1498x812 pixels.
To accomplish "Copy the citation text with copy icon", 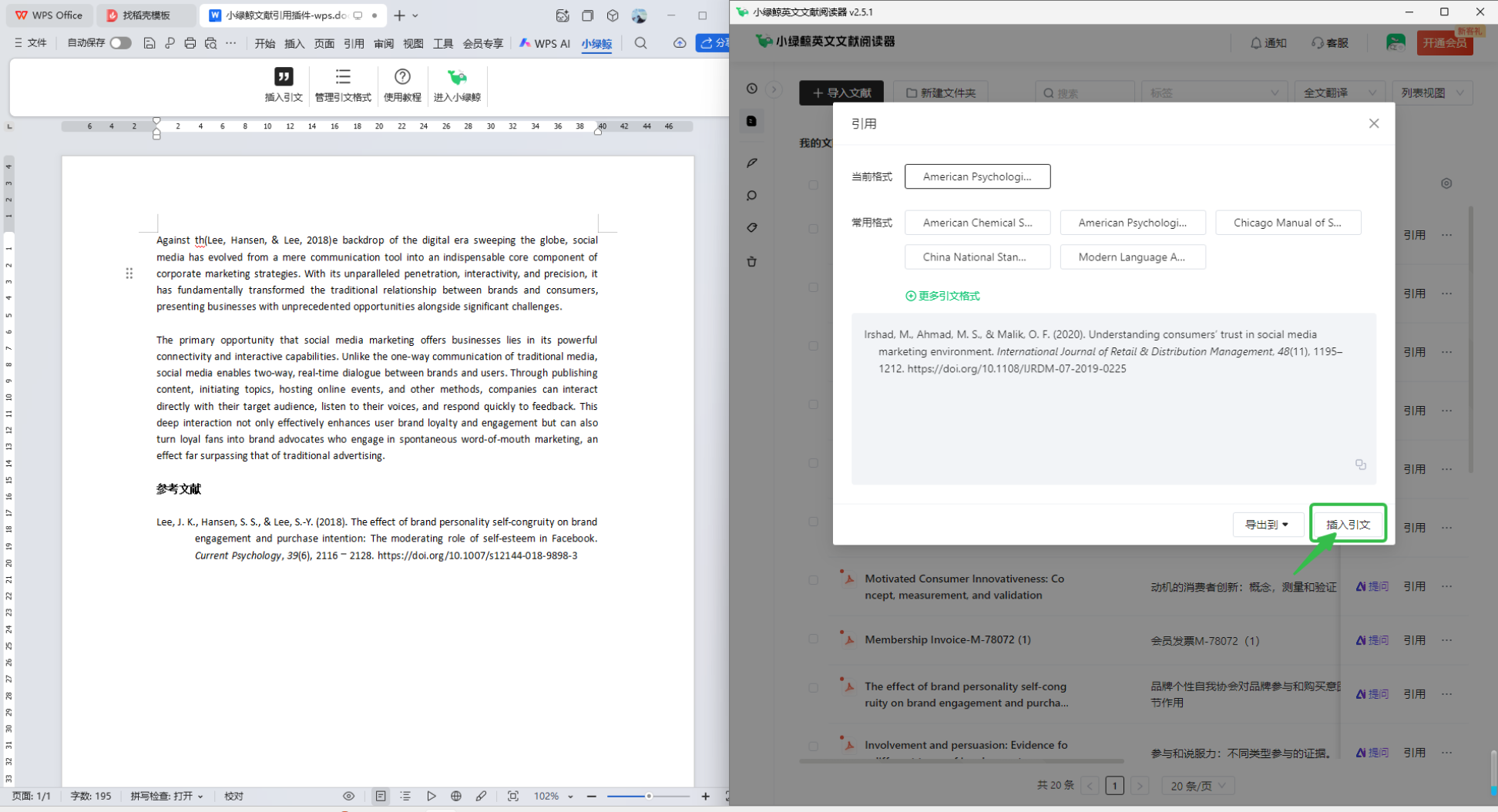I will coord(1360,465).
